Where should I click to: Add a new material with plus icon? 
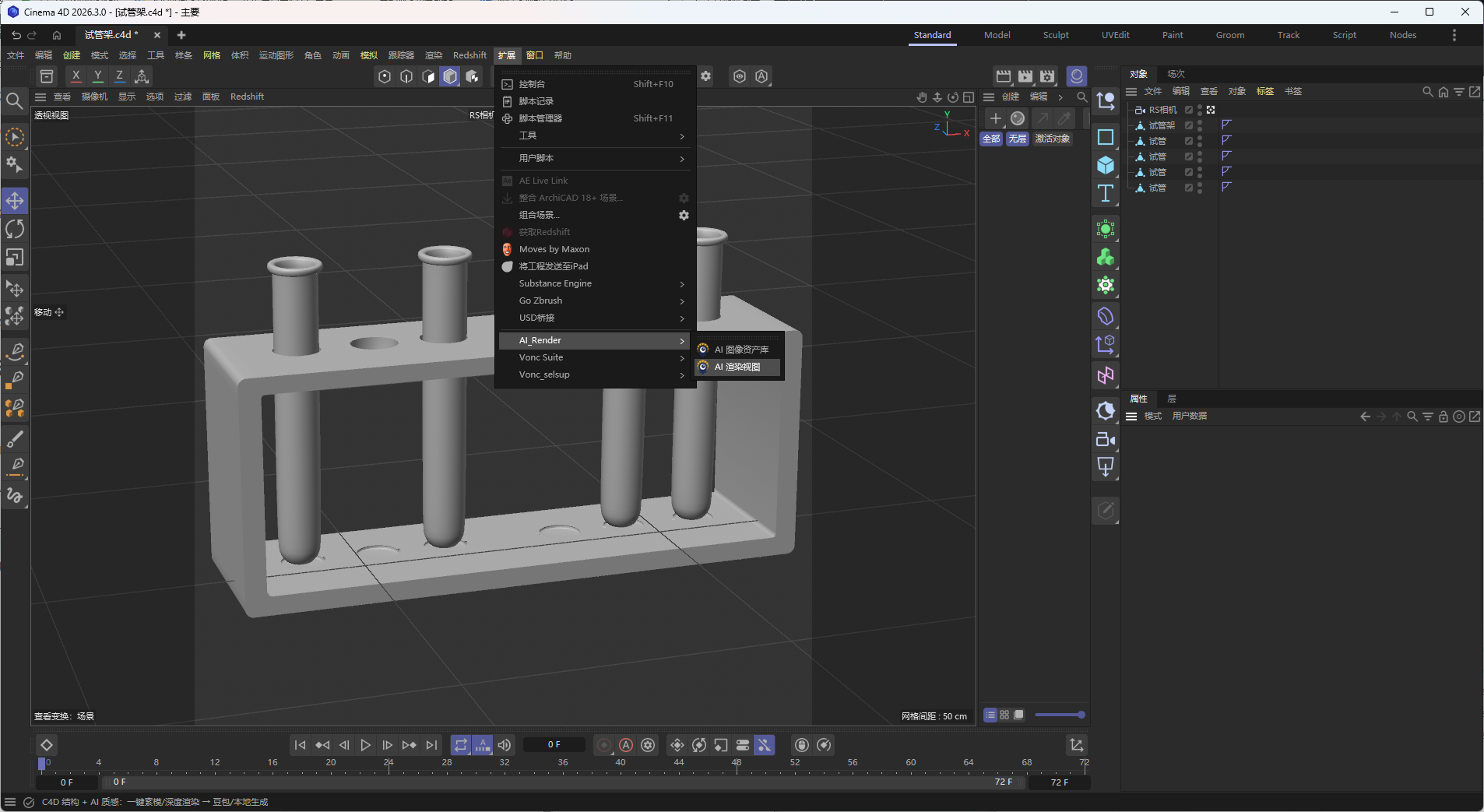(995, 118)
